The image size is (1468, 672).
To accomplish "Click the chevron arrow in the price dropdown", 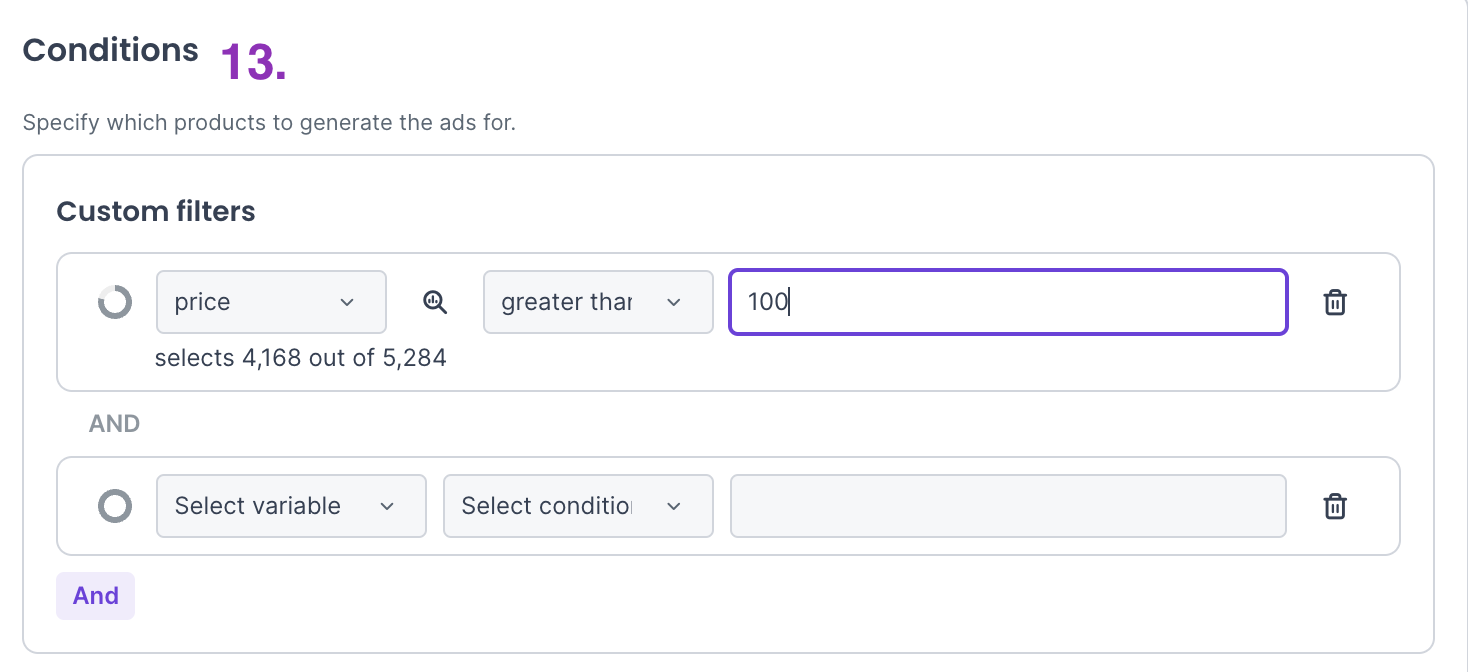I will 347,302.
